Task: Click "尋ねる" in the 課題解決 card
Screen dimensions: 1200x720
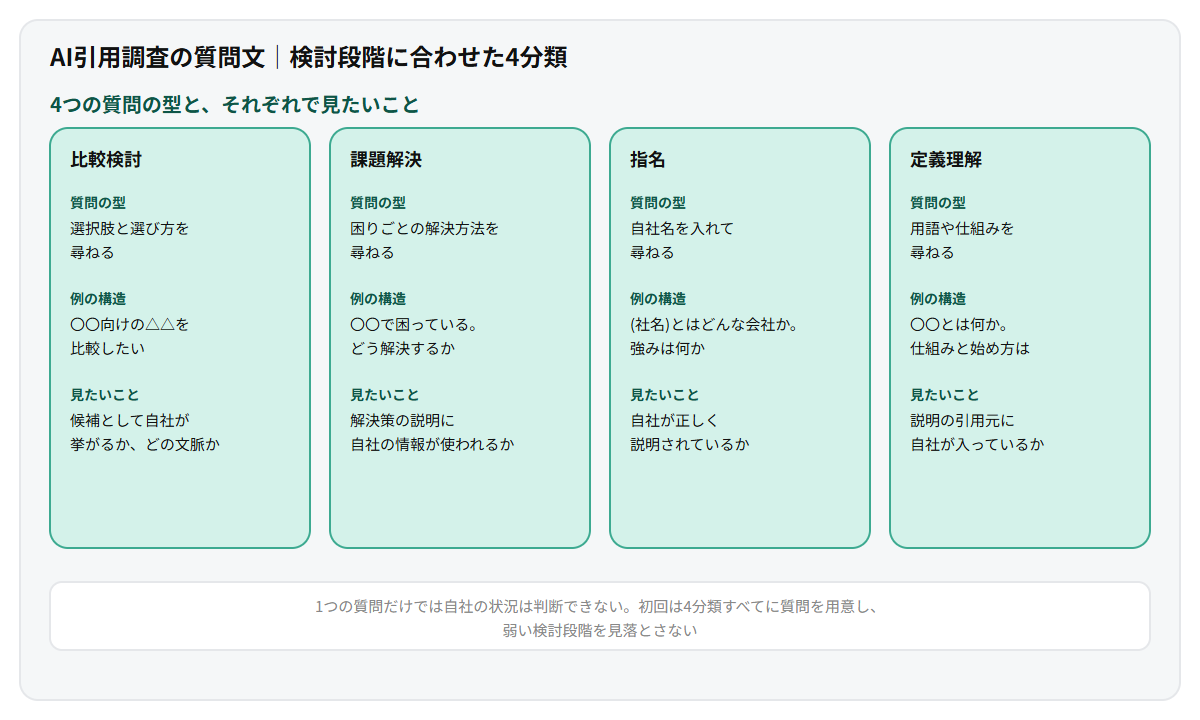Action: 372,252
